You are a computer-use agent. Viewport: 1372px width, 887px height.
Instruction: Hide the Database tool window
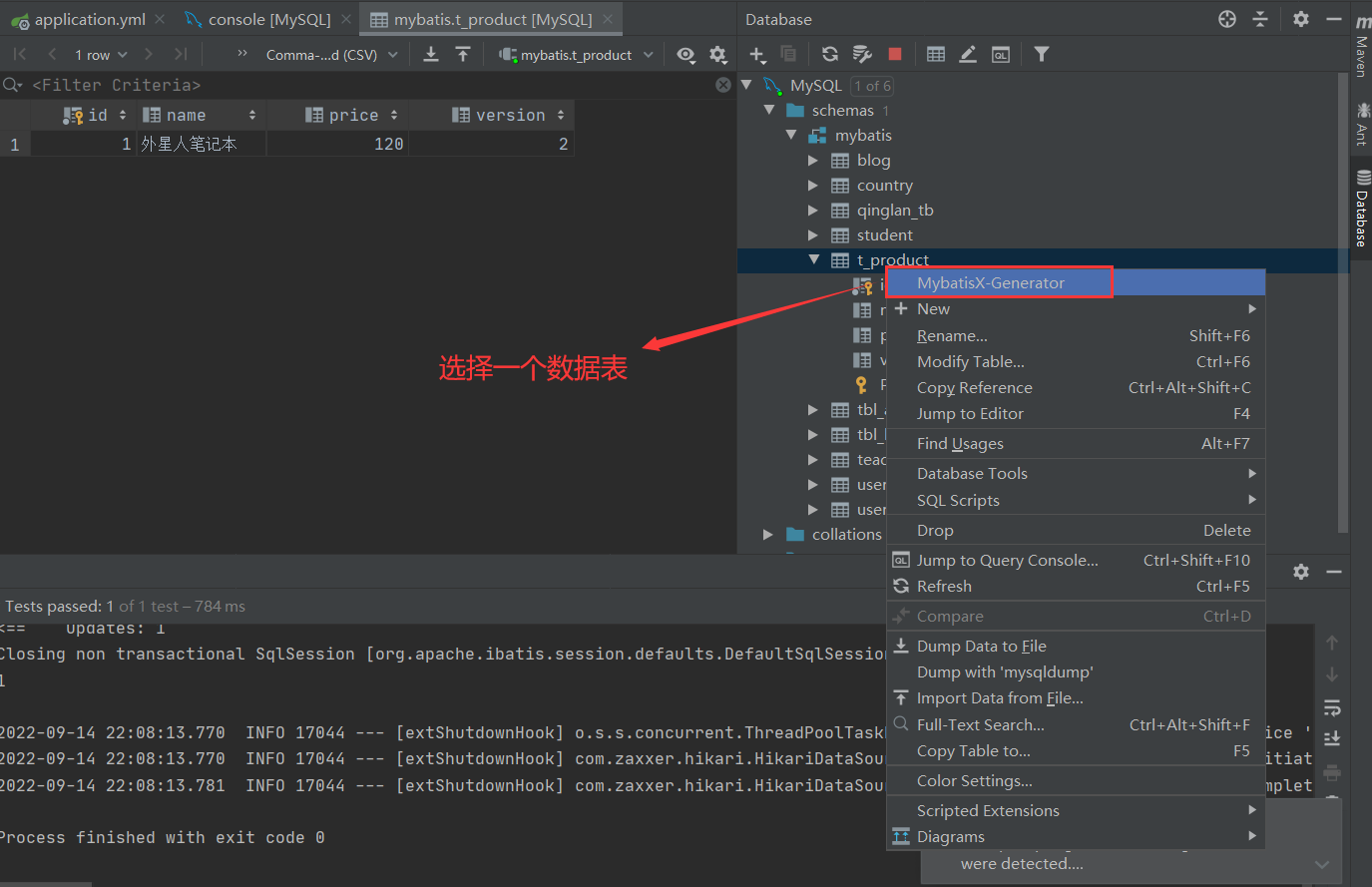pos(1334,19)
